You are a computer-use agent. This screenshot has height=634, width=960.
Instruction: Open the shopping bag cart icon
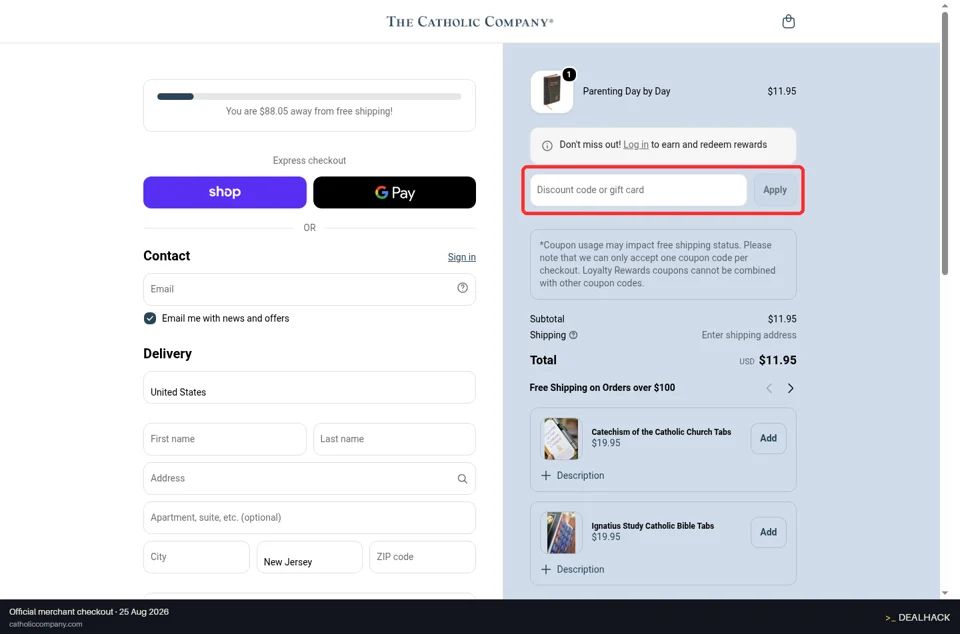click(789, 21)
